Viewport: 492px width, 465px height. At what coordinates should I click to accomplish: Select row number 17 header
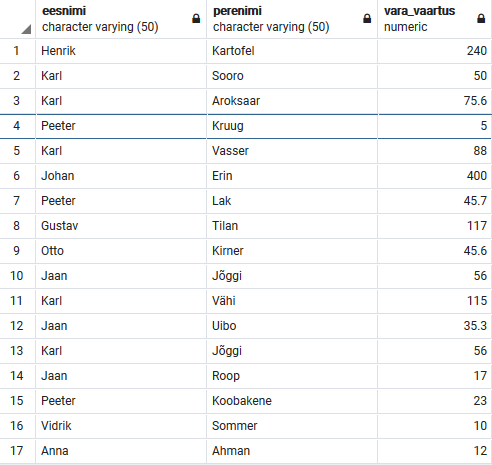(x=17, y=451)
